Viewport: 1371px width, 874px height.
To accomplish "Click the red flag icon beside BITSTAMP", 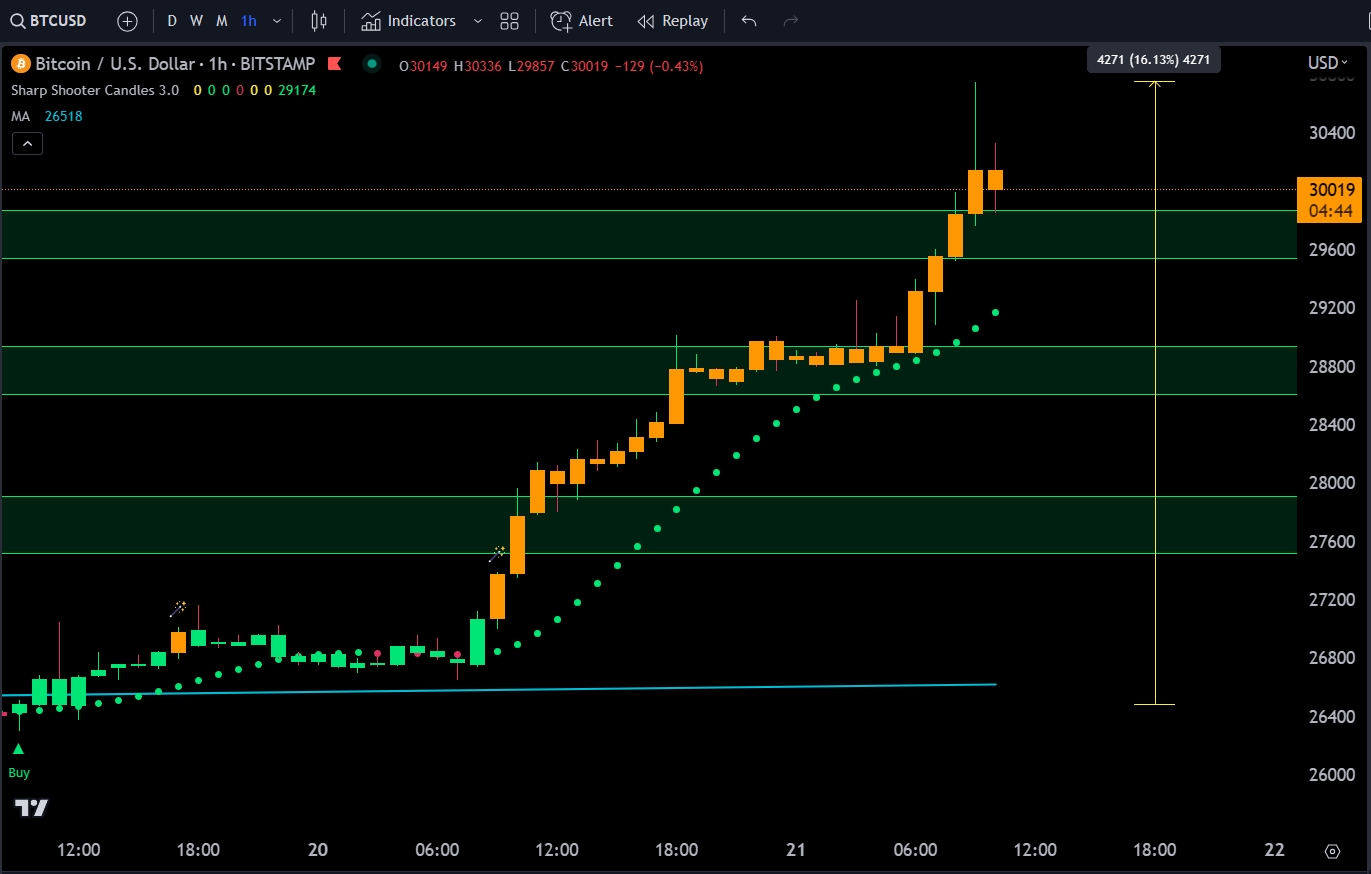I will coord(335,64).
